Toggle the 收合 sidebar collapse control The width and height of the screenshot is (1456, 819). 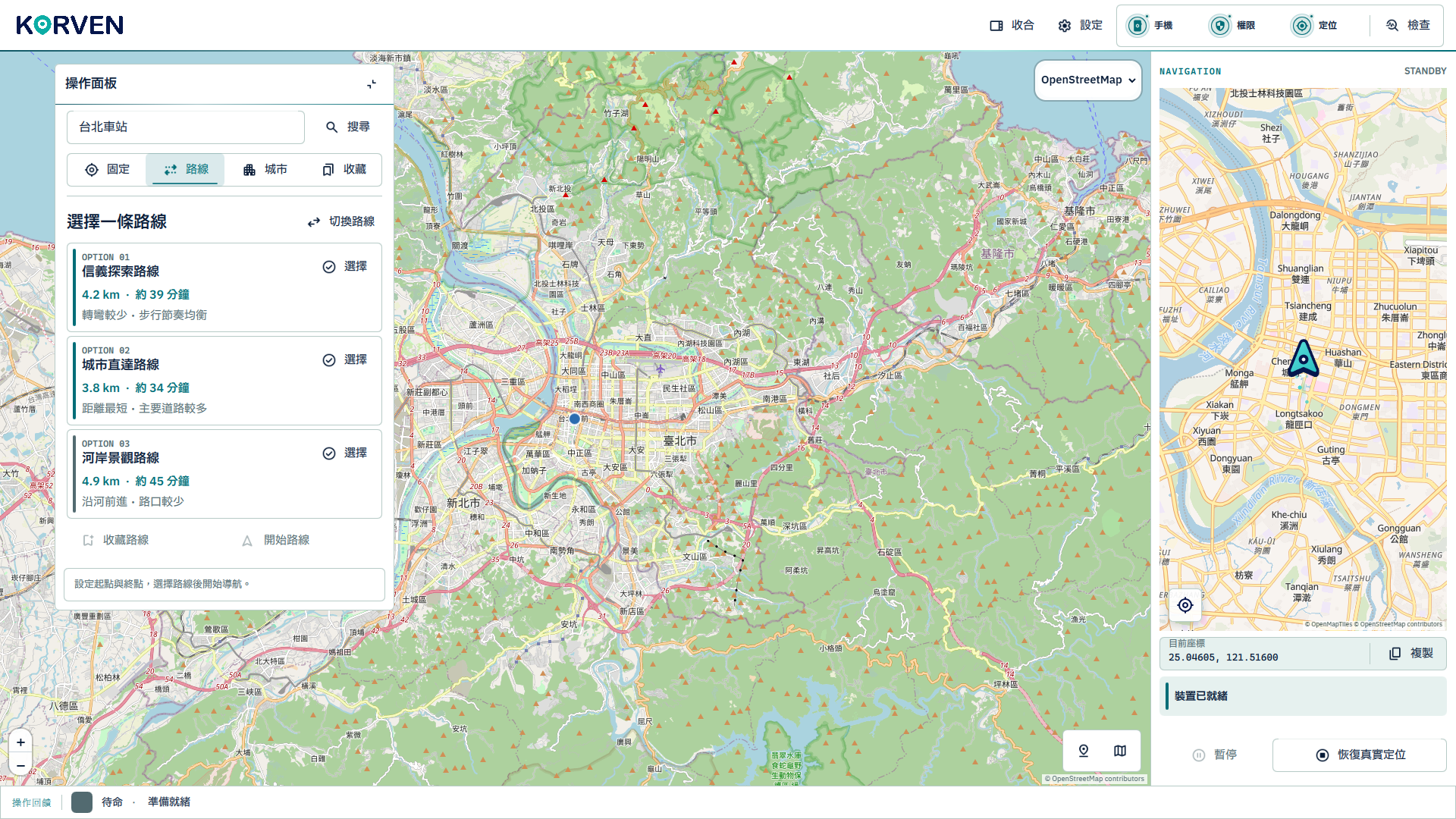point(1012,26)
